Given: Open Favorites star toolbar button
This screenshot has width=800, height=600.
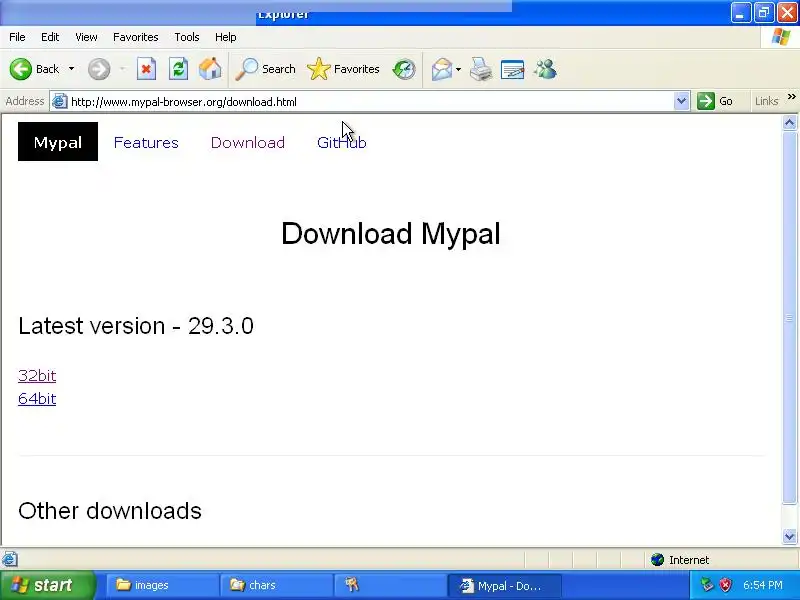Looking at the screenshot, I should pyautogui.click(x=343, y=69).
